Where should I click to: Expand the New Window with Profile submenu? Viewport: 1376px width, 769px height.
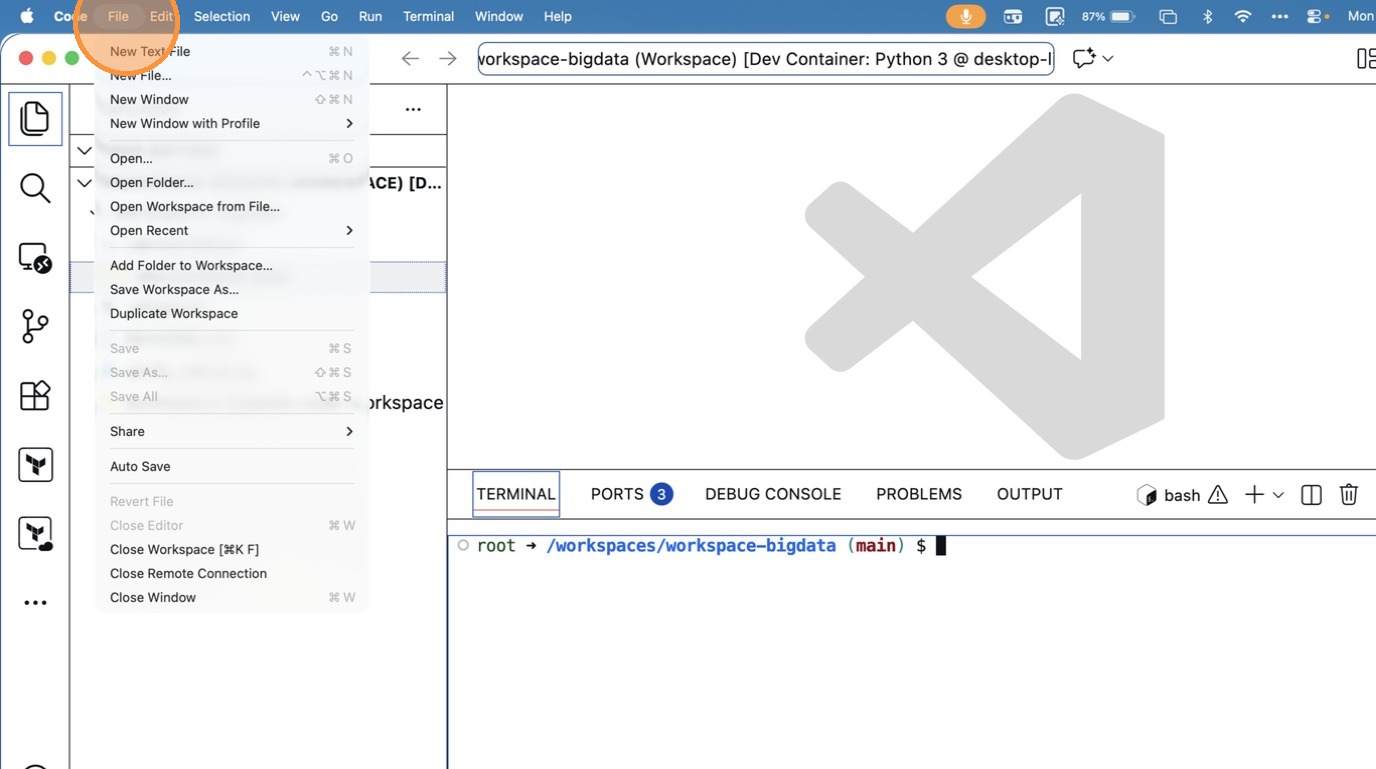(x=232, y=123)
